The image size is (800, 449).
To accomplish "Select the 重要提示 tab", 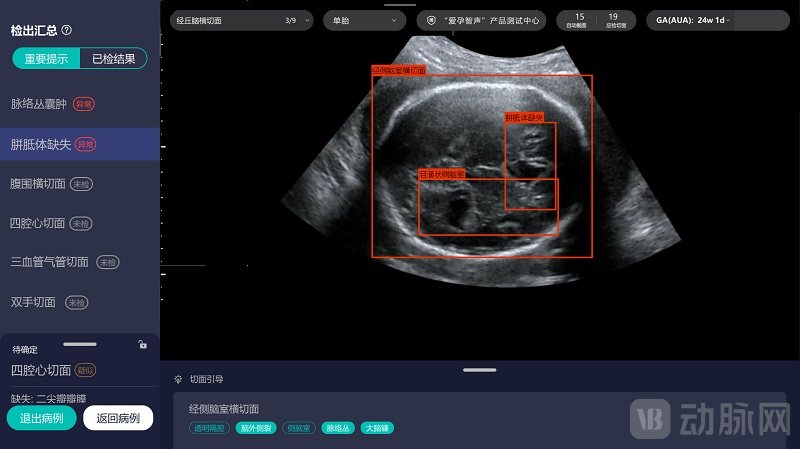I will click(x=46, y=59).
